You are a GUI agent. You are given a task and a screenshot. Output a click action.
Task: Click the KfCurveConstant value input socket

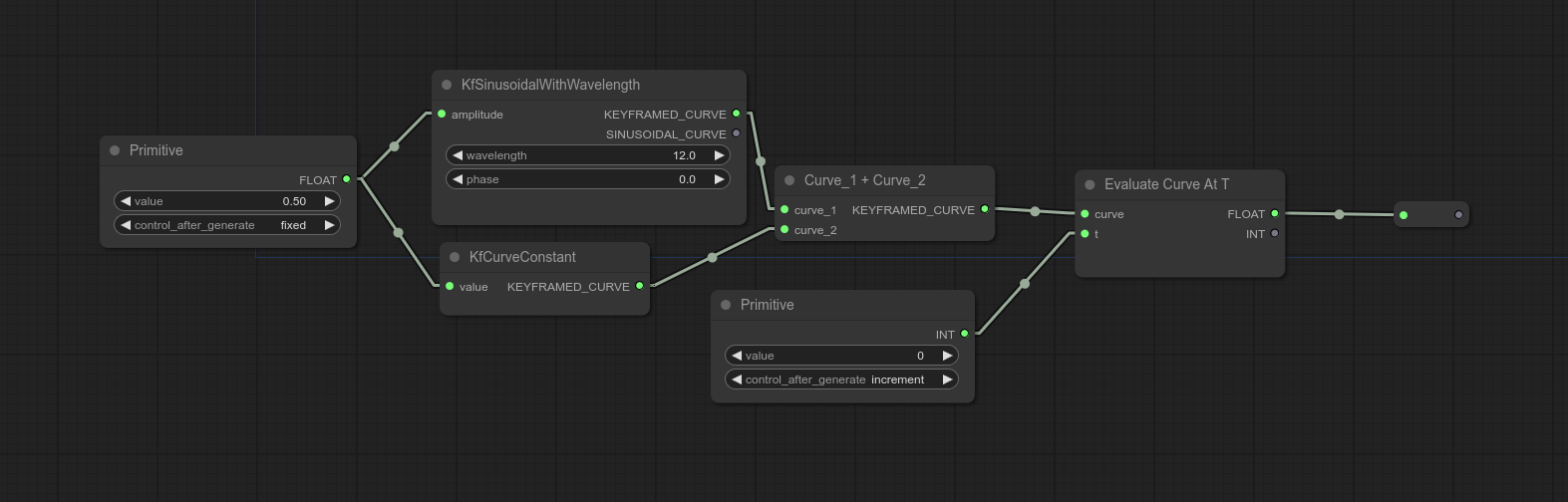tap(450, 286)
